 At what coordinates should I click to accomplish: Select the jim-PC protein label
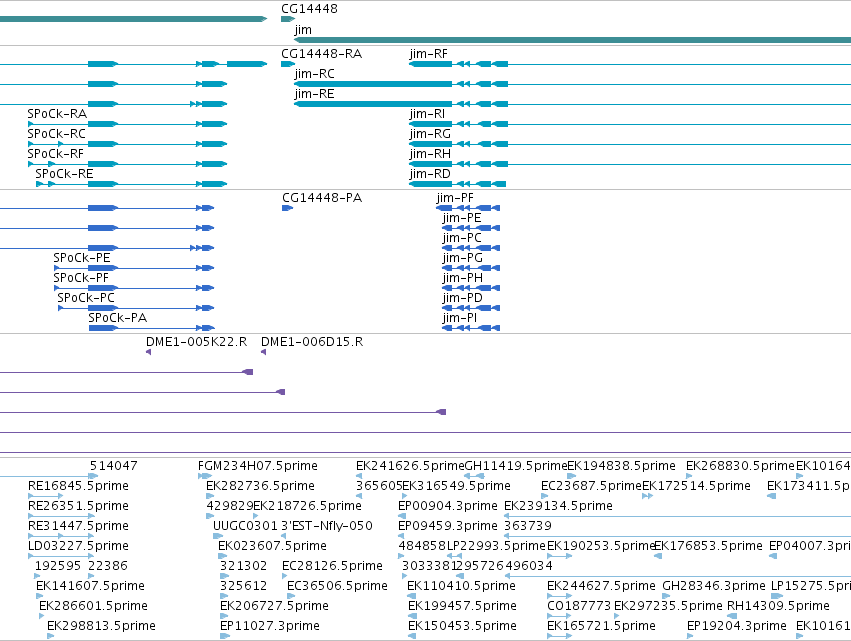[462, 238]
